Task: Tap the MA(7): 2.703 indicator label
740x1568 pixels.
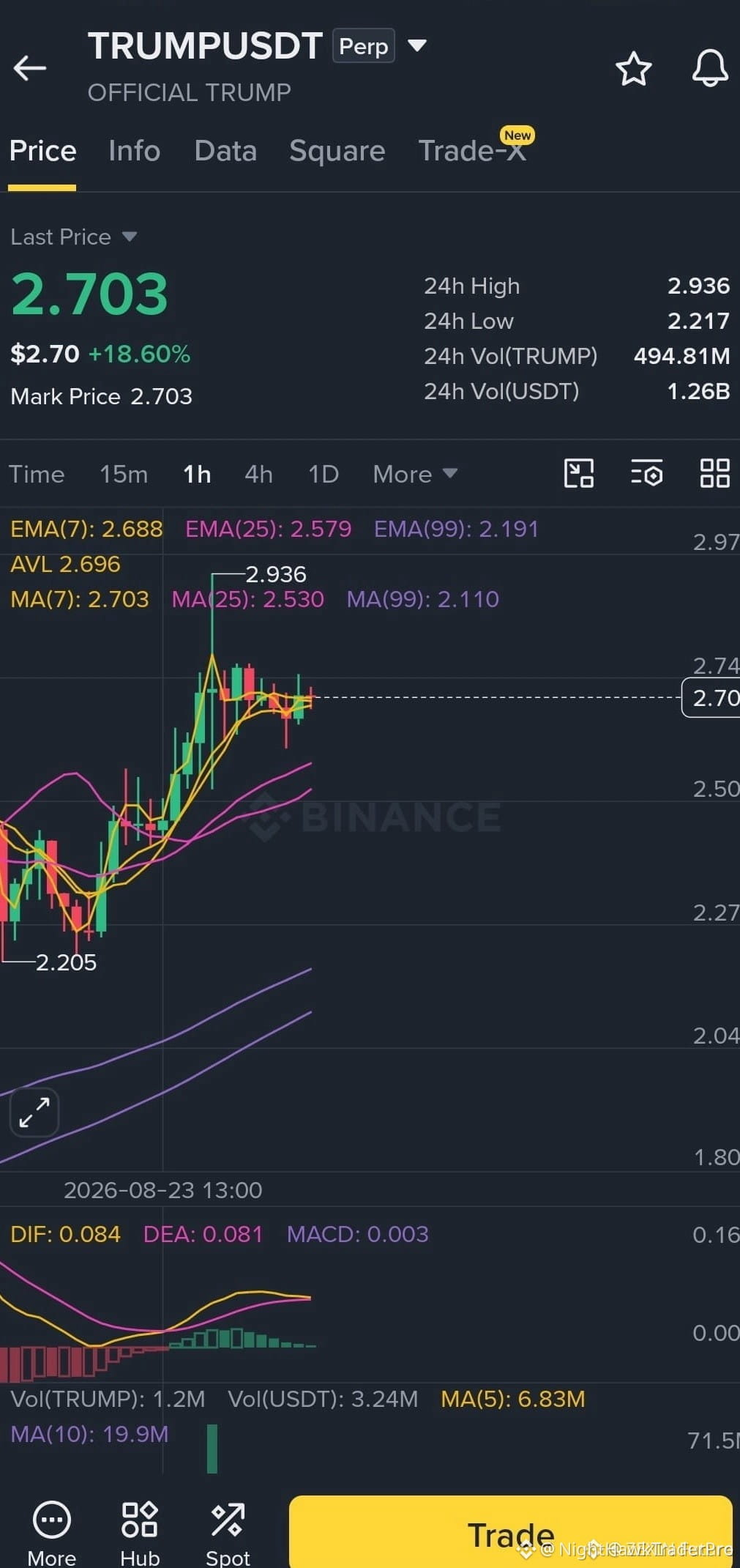Action: click(80, 599)
